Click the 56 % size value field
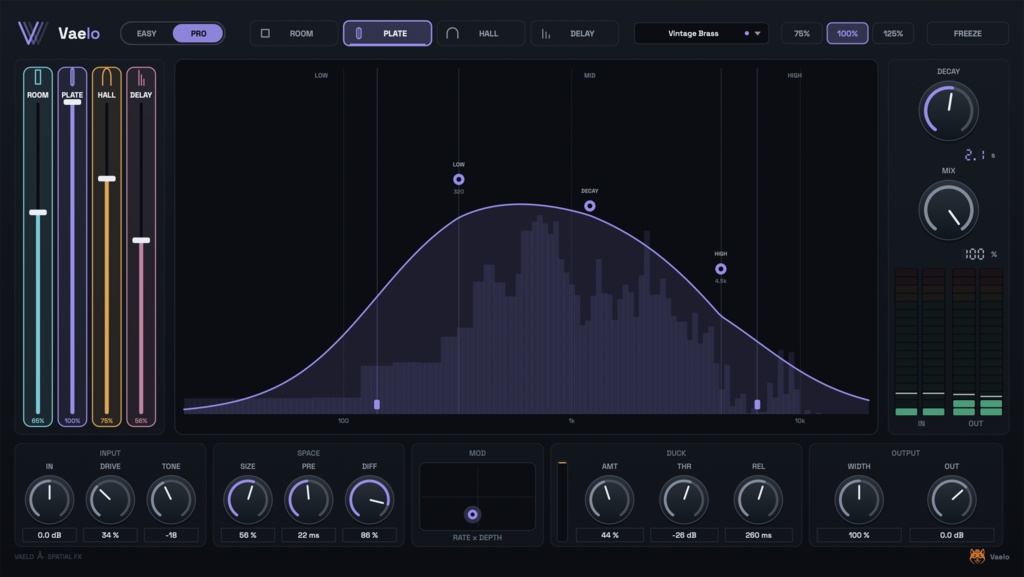Viewport: 1024px width, 577px height. pos(248,535)
